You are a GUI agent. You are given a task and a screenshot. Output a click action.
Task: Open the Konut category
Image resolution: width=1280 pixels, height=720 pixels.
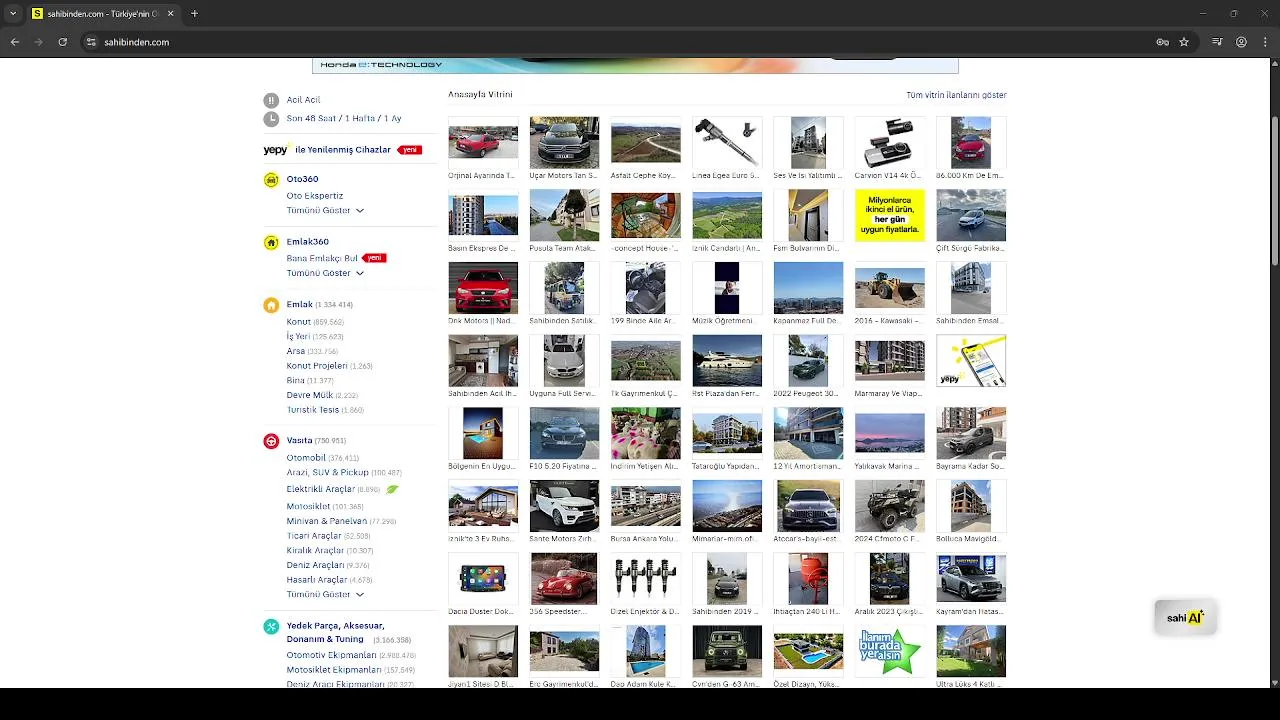coord(298,322)
